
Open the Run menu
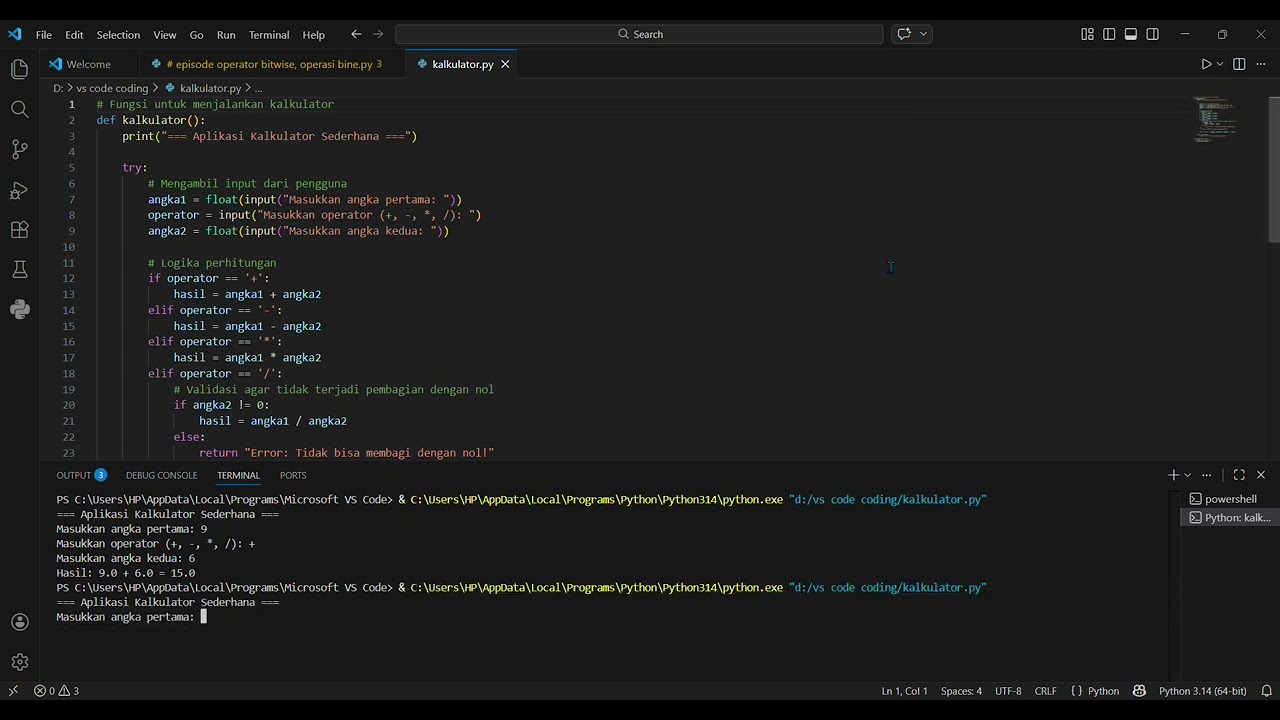point(226,34)
